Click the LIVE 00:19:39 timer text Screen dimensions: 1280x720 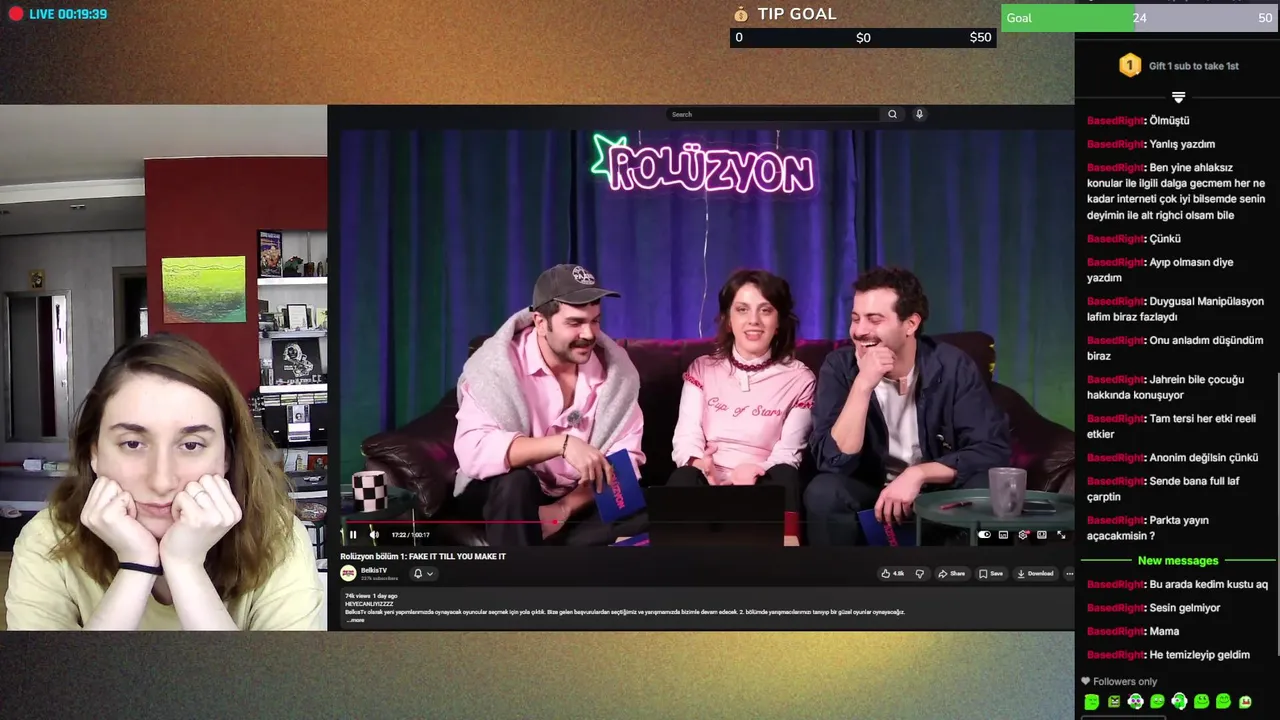tap(68, 14)
